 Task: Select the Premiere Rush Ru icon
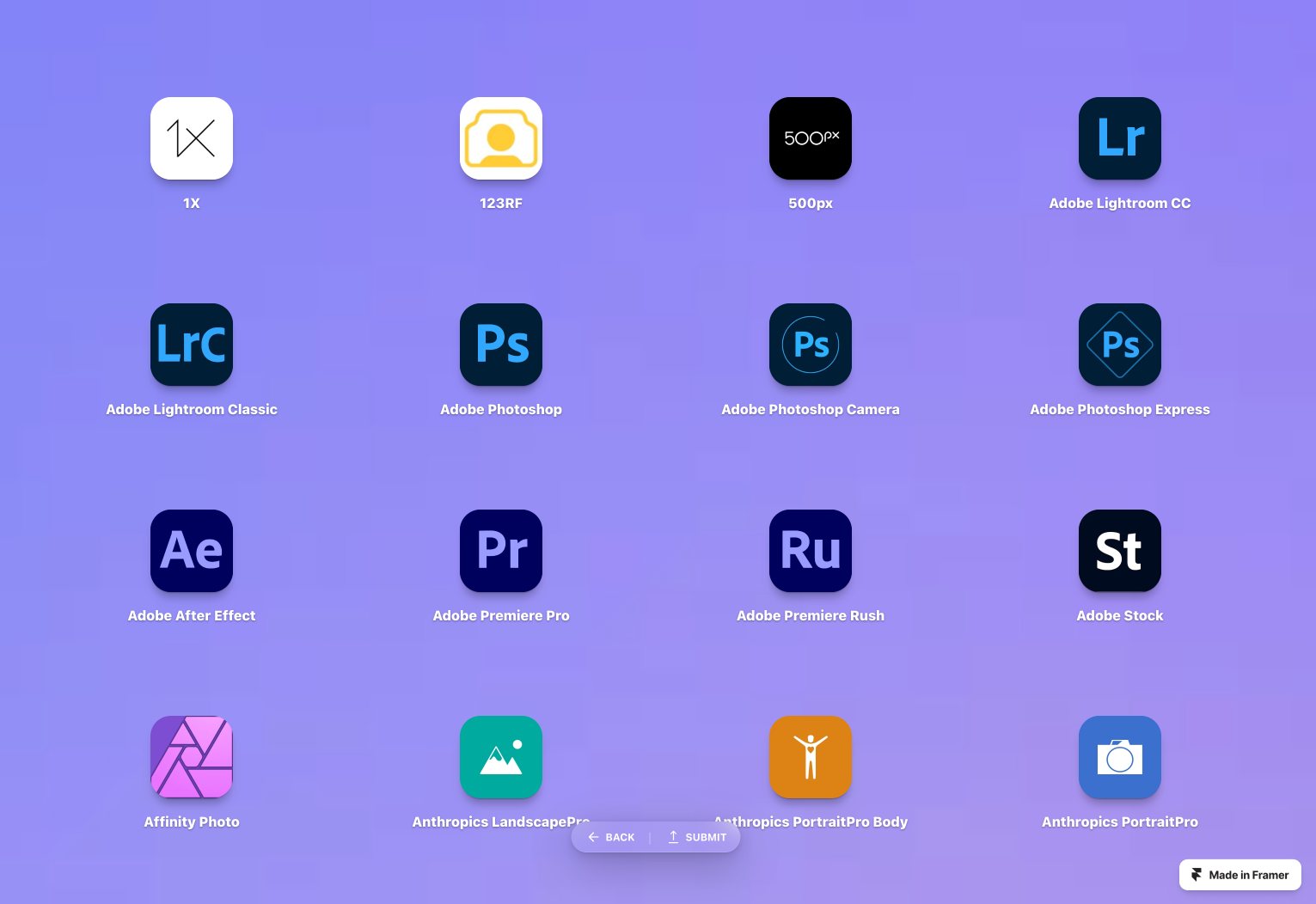click(811, 551)
